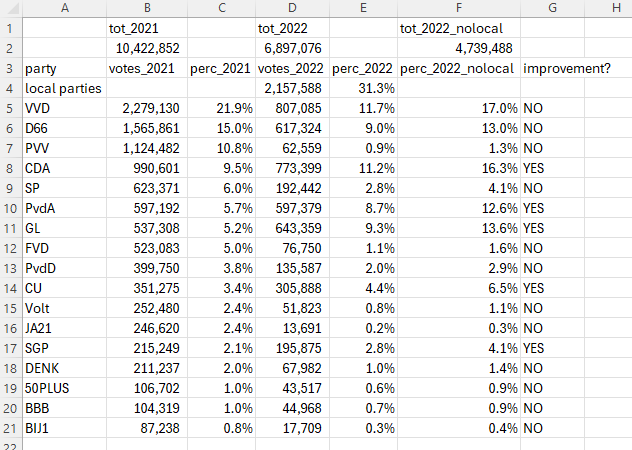The width and height of the screenshot is (632, 450).
Task: Select SGP votes_2022 value 195,875
Action: [293, 348]
